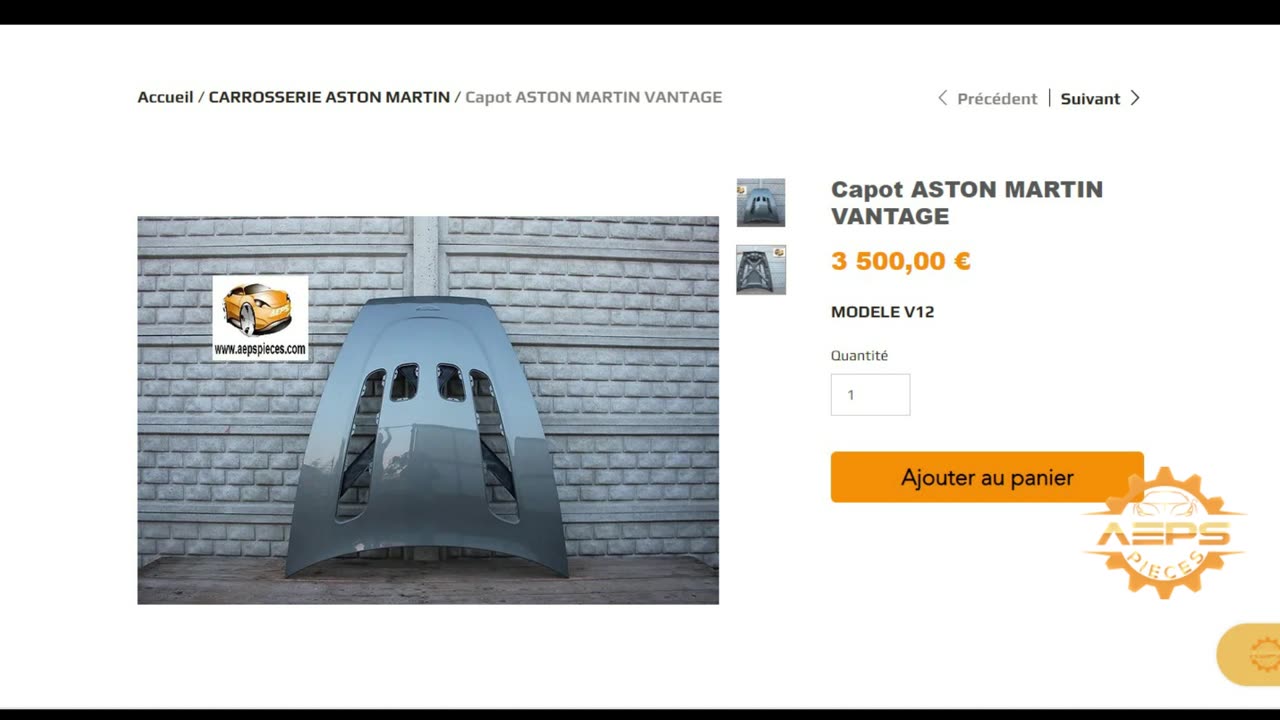Open CARROSSERIE ASTON MARTIN breadcrumb
The height and width of the screenshot is (720, 1280).
point(329,97)
